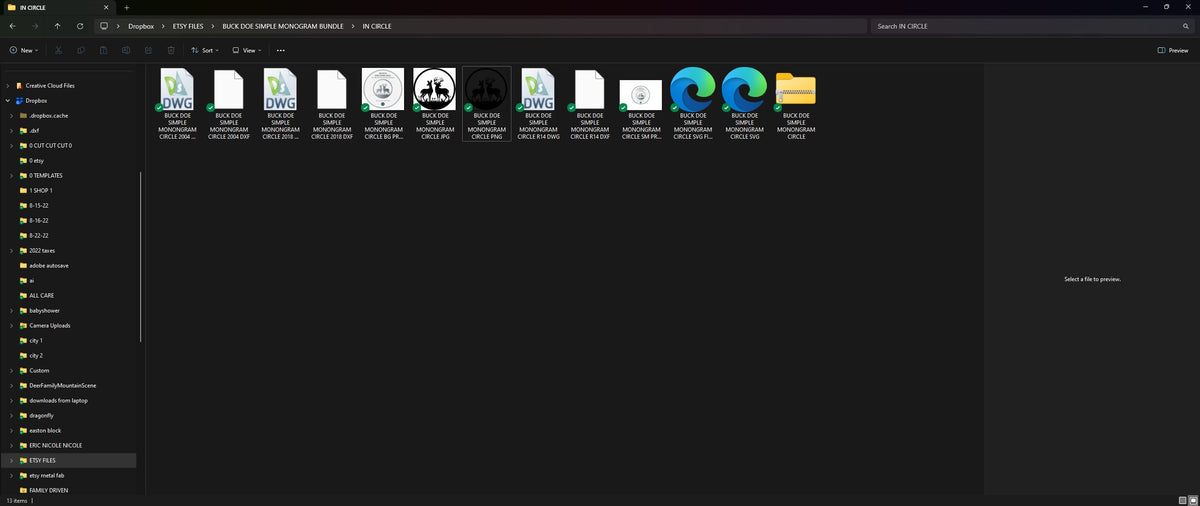Open ETSY FILES in the address breadcrumb
Screen dimensions: 1200x506
tap(188, 26)
